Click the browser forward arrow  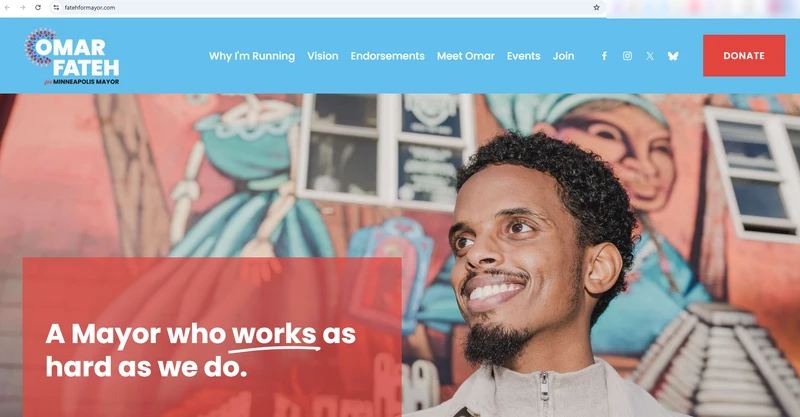point(22,8)
